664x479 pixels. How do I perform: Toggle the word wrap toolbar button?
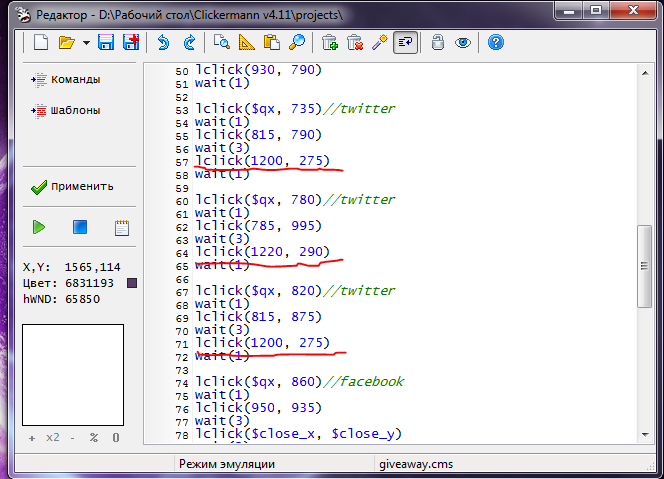click(405, 42)
